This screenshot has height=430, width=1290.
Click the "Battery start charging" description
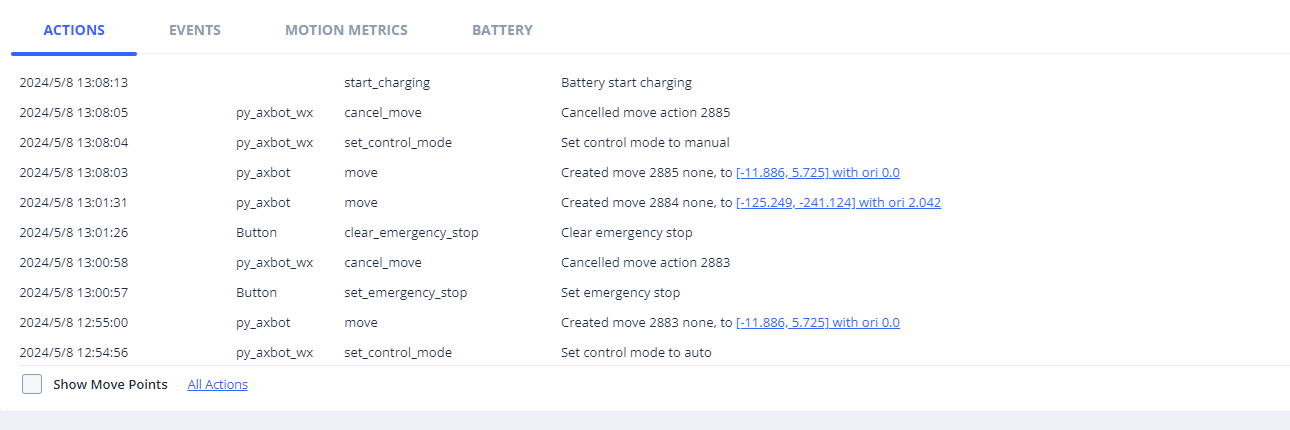626,82
